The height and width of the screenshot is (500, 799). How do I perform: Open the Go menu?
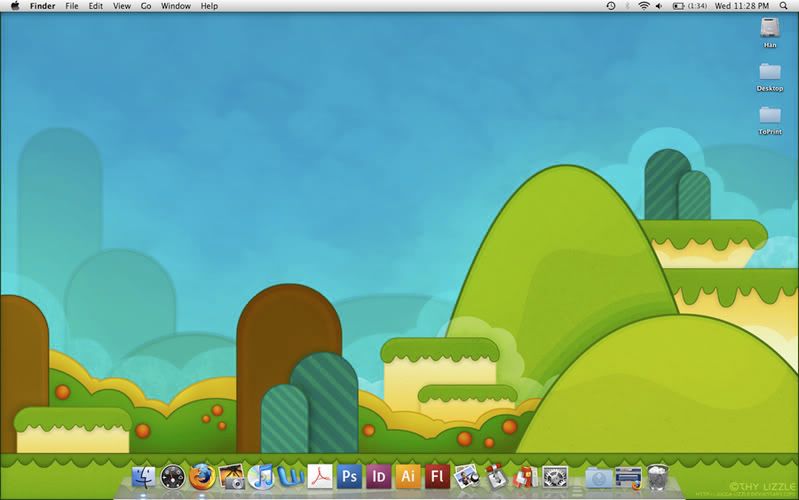pyautogui.click(x=146, y=6)
